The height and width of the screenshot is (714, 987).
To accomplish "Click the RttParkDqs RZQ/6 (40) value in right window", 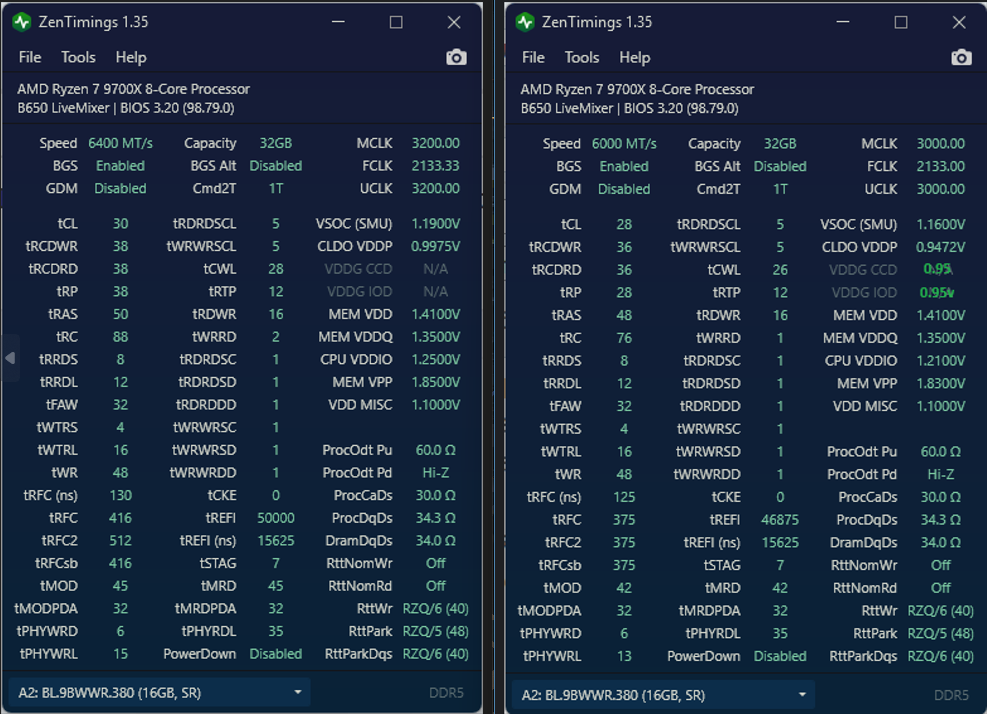I will click(x=940, y=656).
